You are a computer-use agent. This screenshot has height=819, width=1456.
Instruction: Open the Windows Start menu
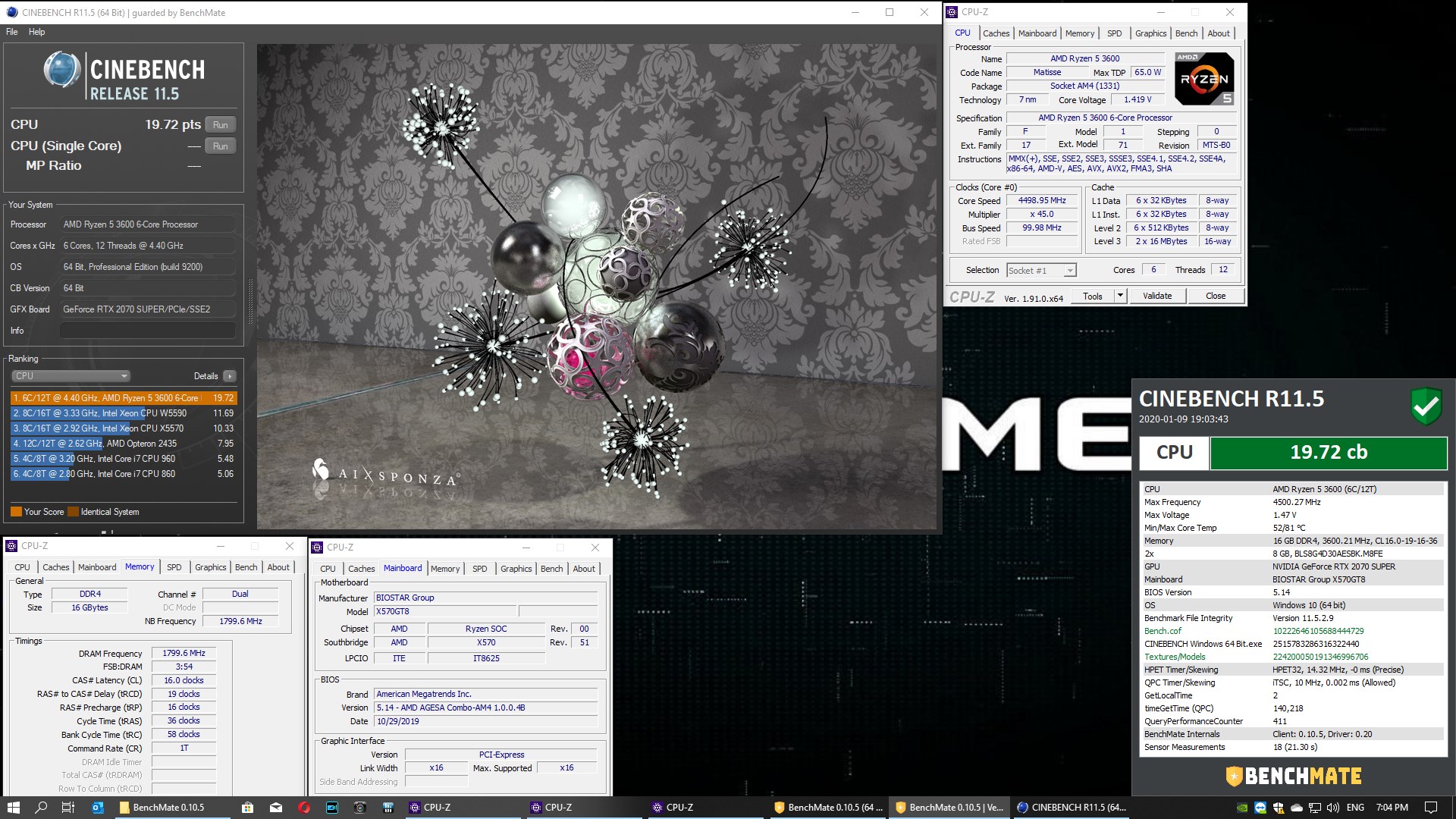click(13, 808)
